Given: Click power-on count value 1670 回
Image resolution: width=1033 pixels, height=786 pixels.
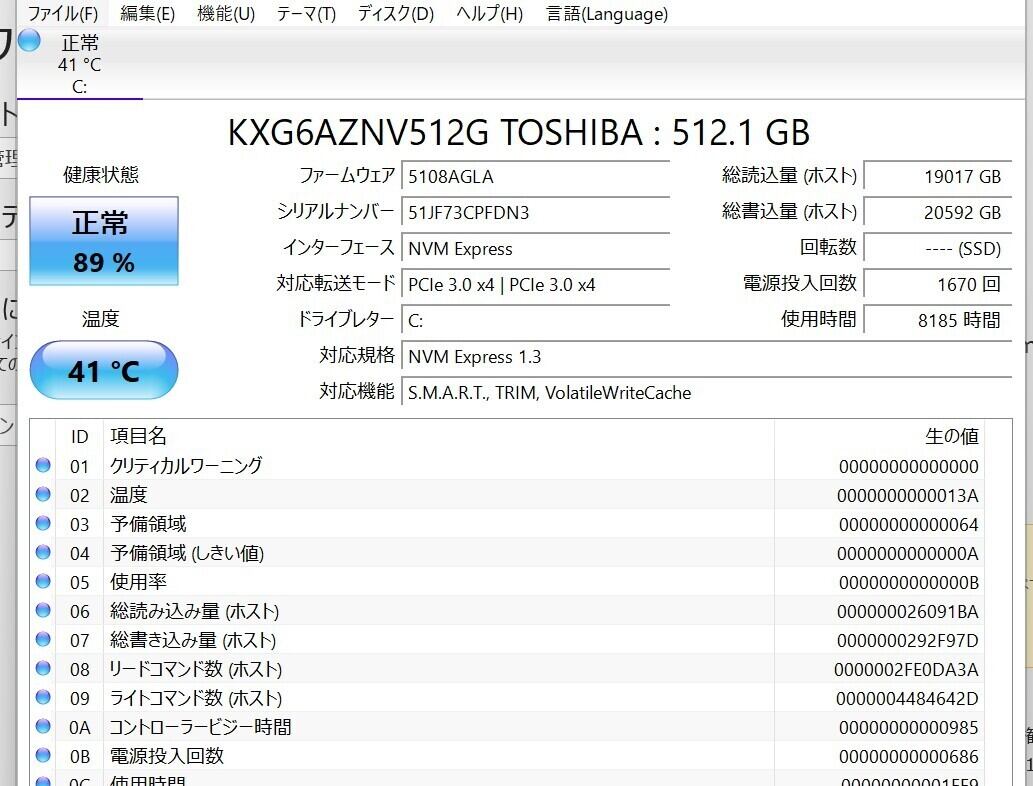Looking at the screenshot, I should point(937,285).
